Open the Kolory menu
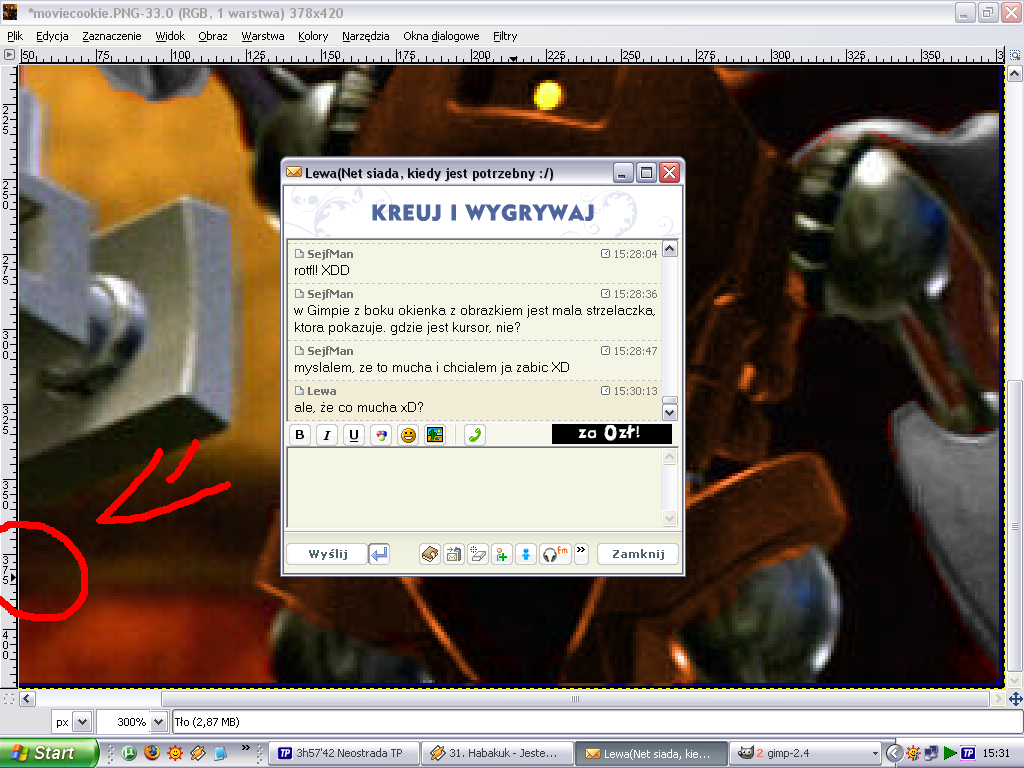Image resolution: width=1024 pixels, height=768 pixels. (313, 36)
